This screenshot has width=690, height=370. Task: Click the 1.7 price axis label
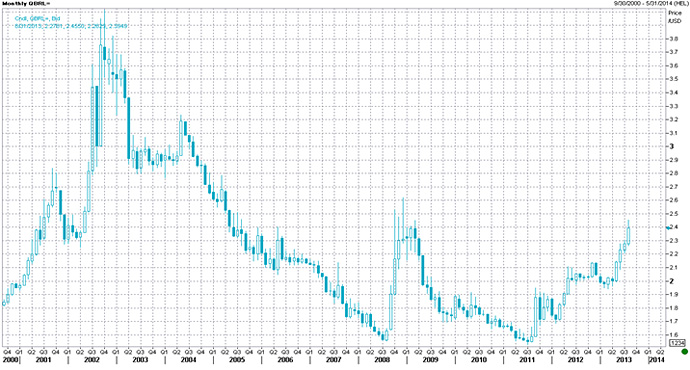(673, 322)
